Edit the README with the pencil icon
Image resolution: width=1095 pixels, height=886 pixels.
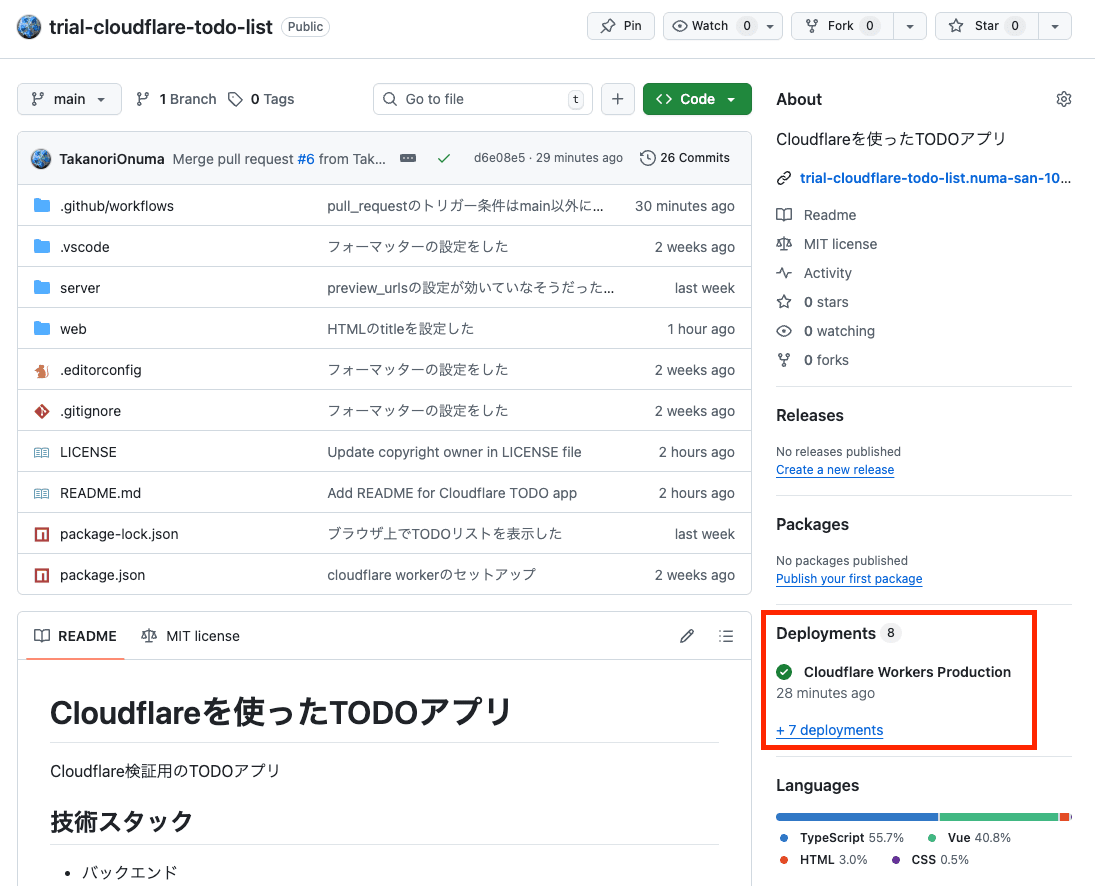coord(686,636)
